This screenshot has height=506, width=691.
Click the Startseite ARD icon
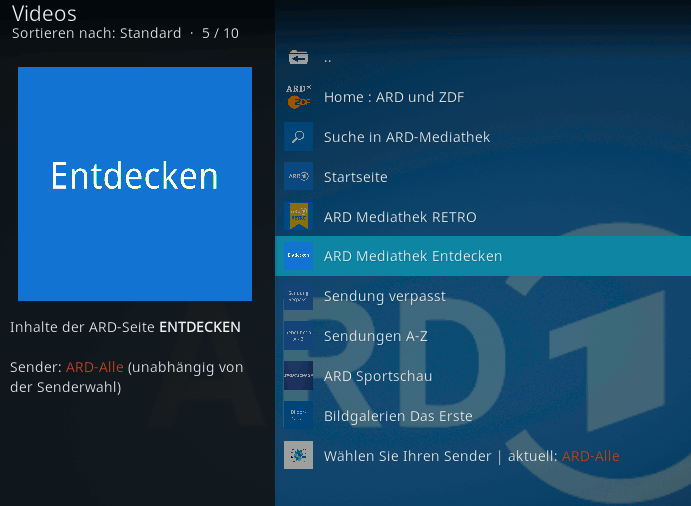point(298,176)
